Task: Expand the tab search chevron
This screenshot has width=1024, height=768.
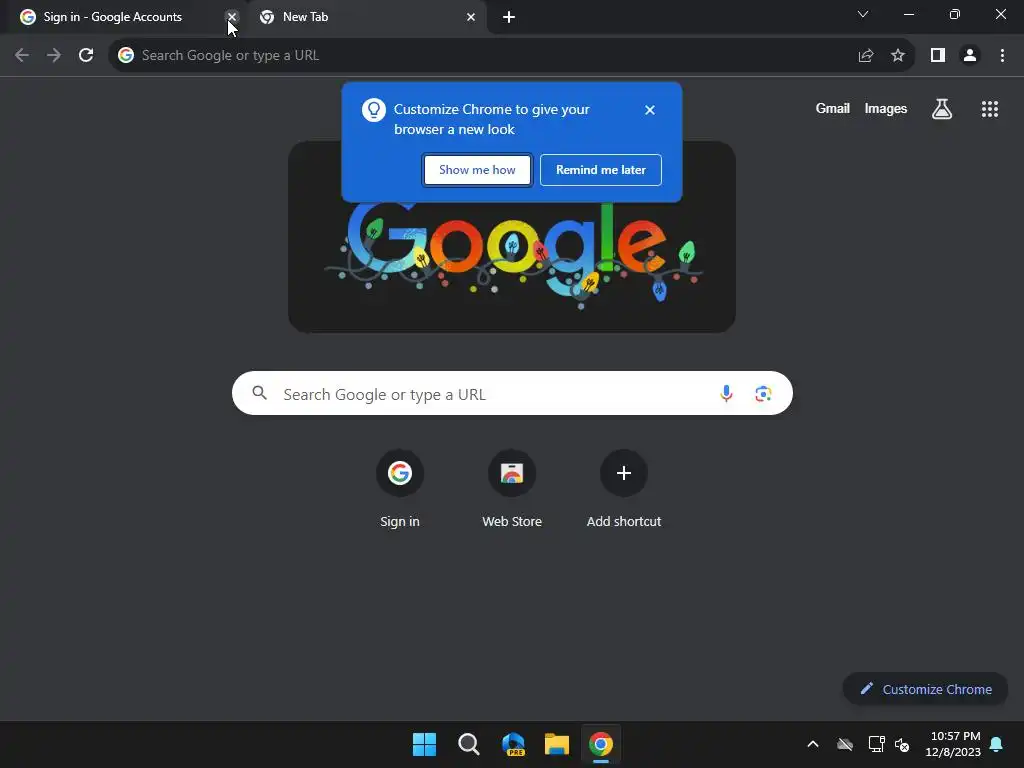Action: click(863, 14)
